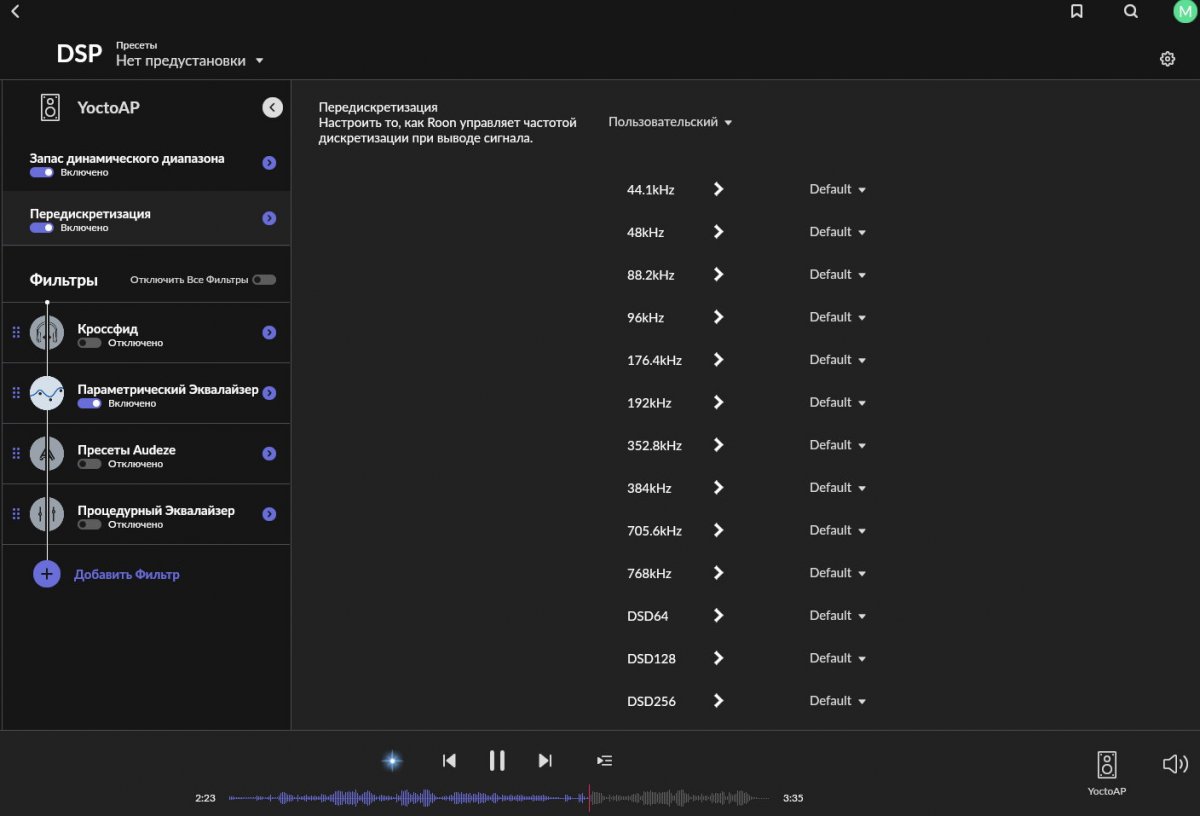Open Default dropdown for 384kHz
1200x816 pixels.
coord(837,488)
